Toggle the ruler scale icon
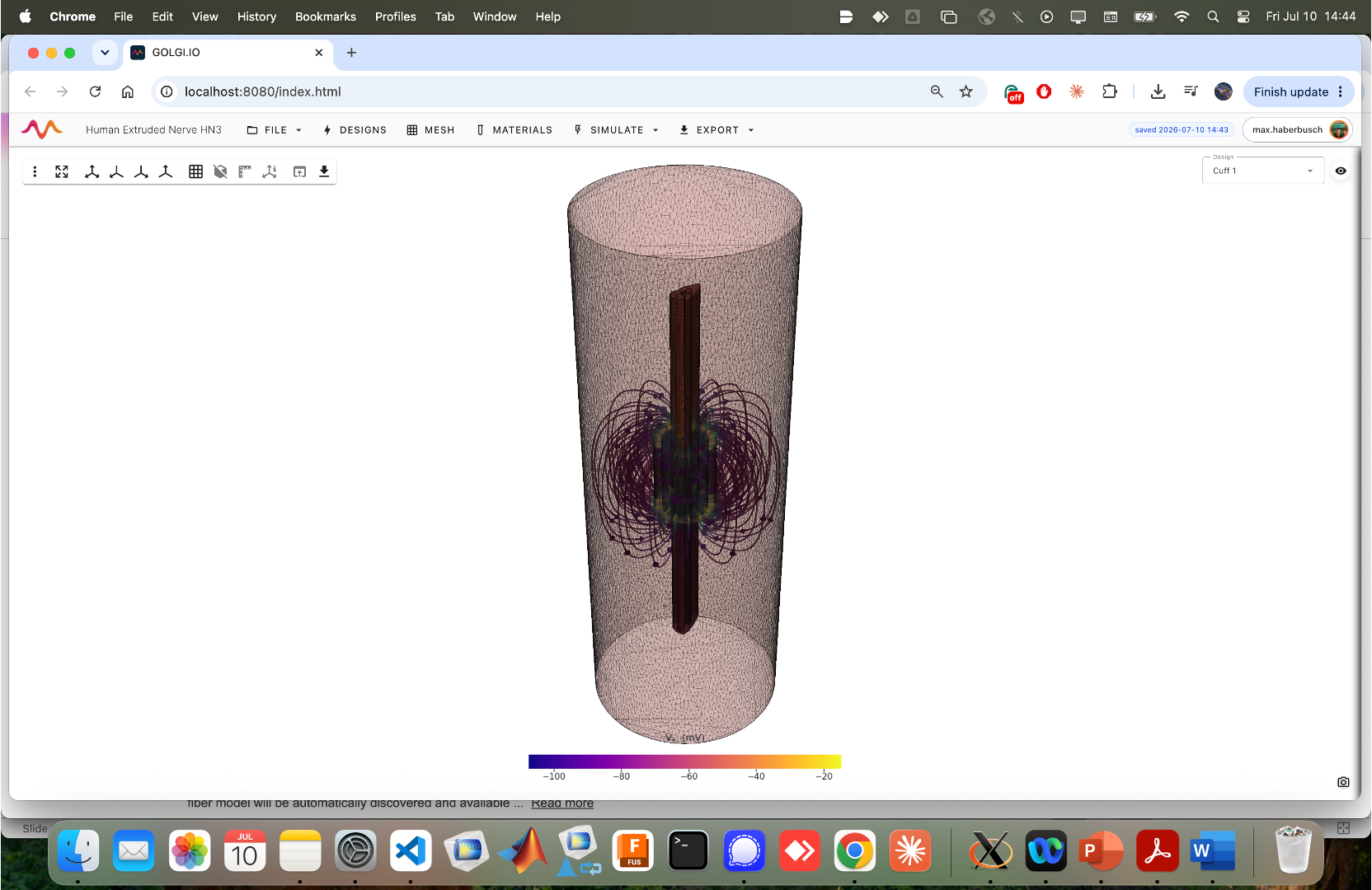The width and height of the screenshot is (1372, 890). point(245,171)
